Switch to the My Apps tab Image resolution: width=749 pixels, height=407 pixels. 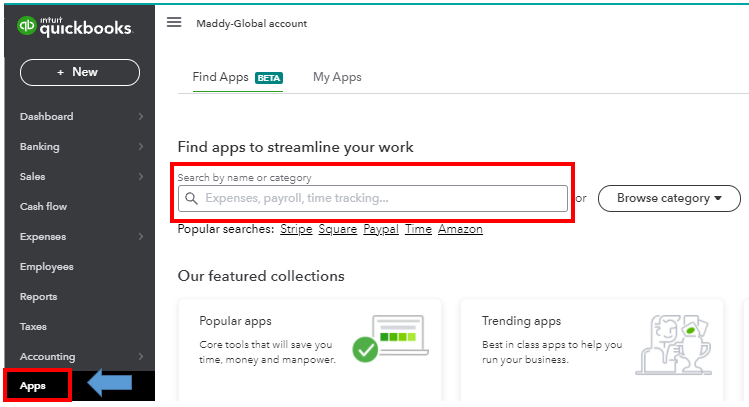337,77
